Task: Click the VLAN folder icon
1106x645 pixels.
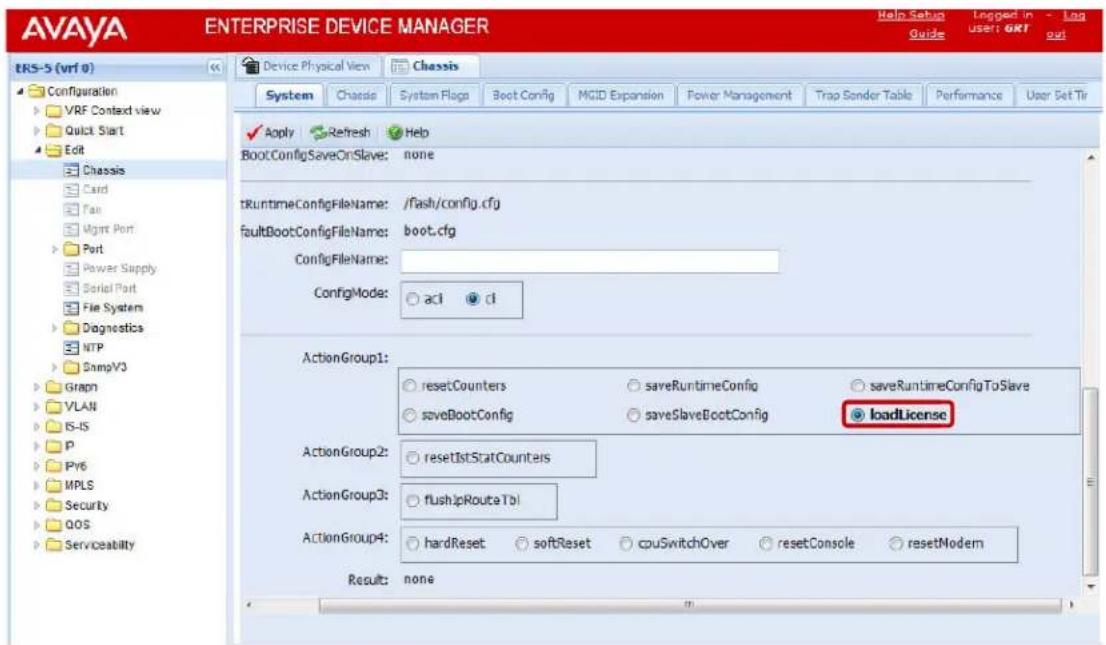Action: pyautogui.click(x=54, y=406)
